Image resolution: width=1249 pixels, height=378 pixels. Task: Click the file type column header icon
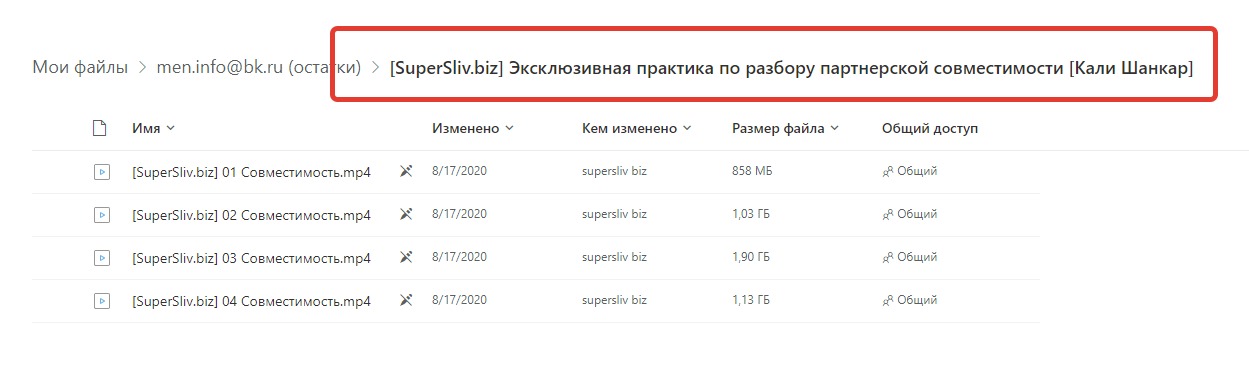[x=99, y=128]
